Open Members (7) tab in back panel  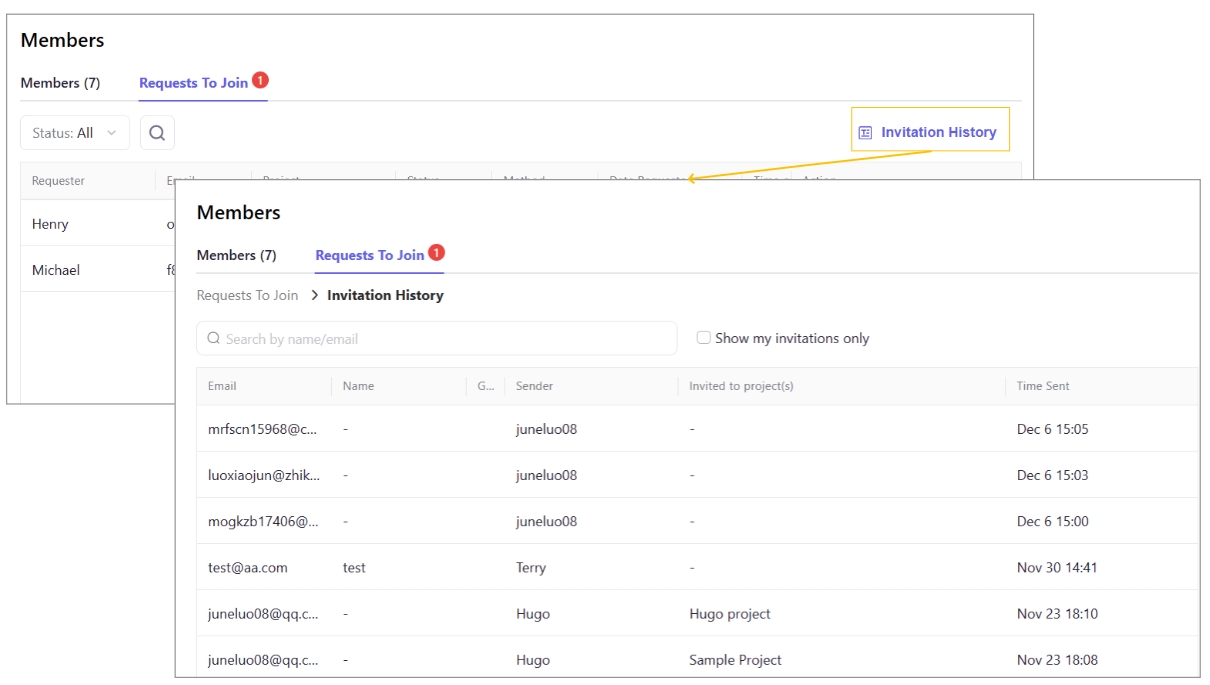pyautogui.click(x=60, y=83)
